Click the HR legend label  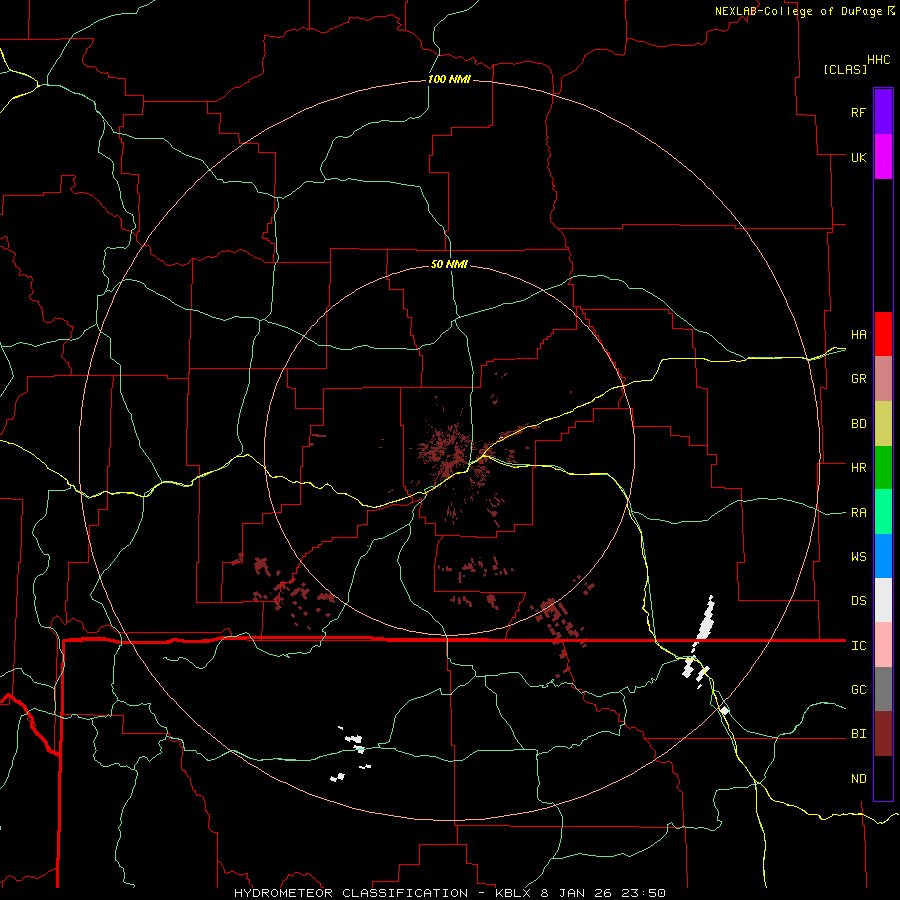[x=858, y=468]
